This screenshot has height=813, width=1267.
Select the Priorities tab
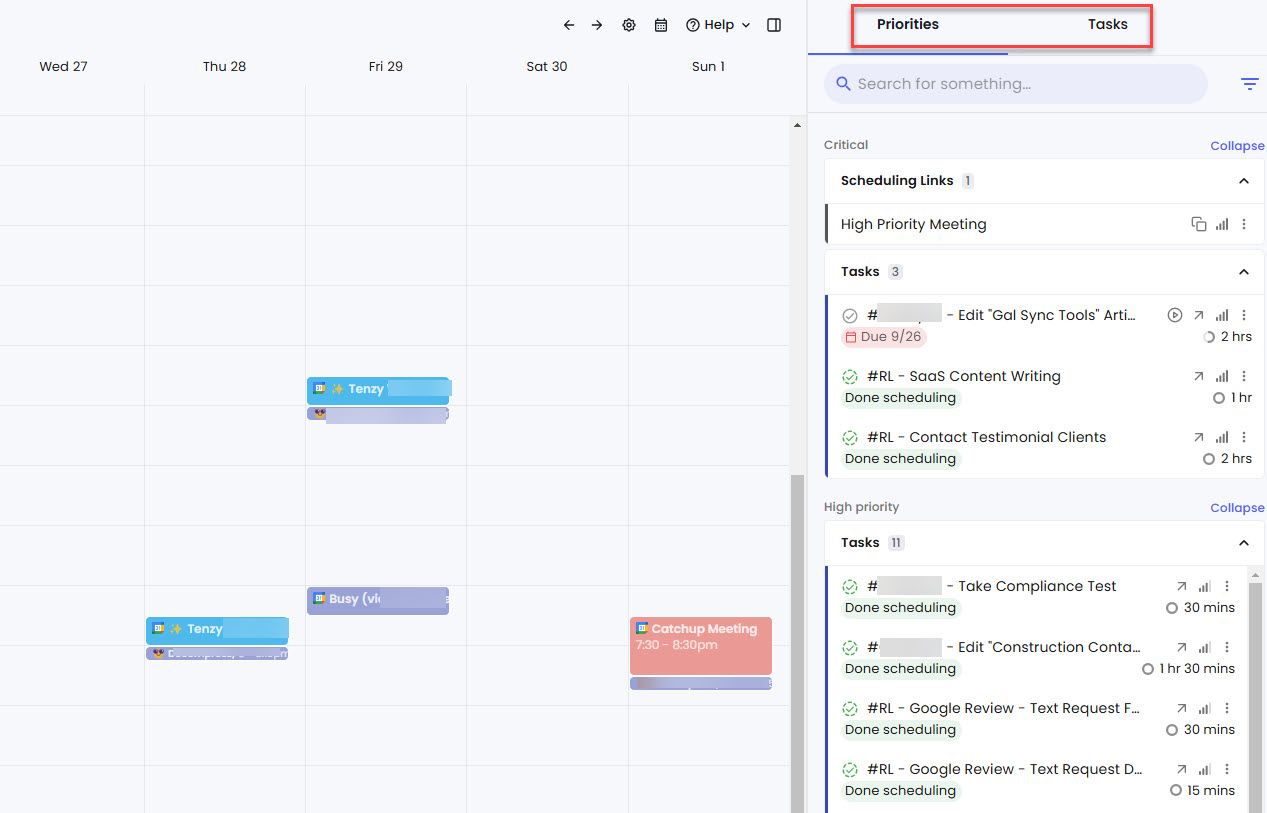point(907,24)
